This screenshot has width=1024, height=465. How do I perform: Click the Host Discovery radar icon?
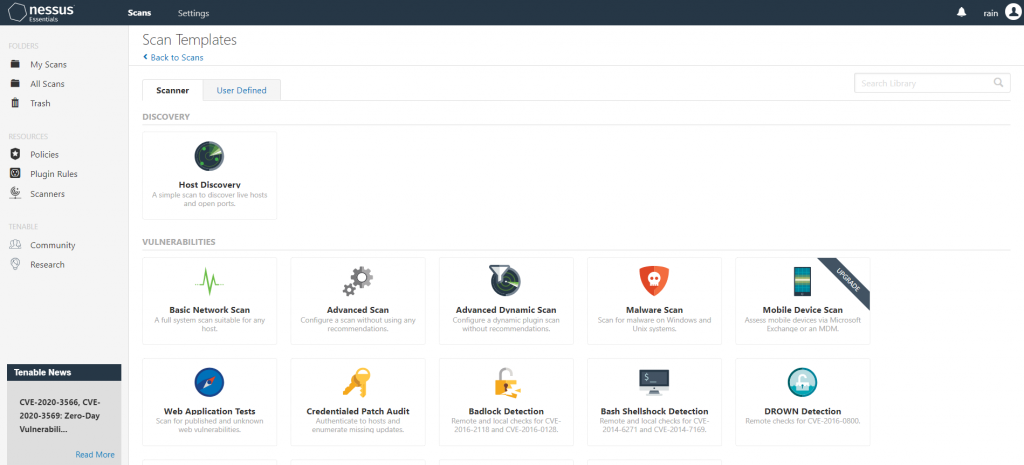click(209, 156)
